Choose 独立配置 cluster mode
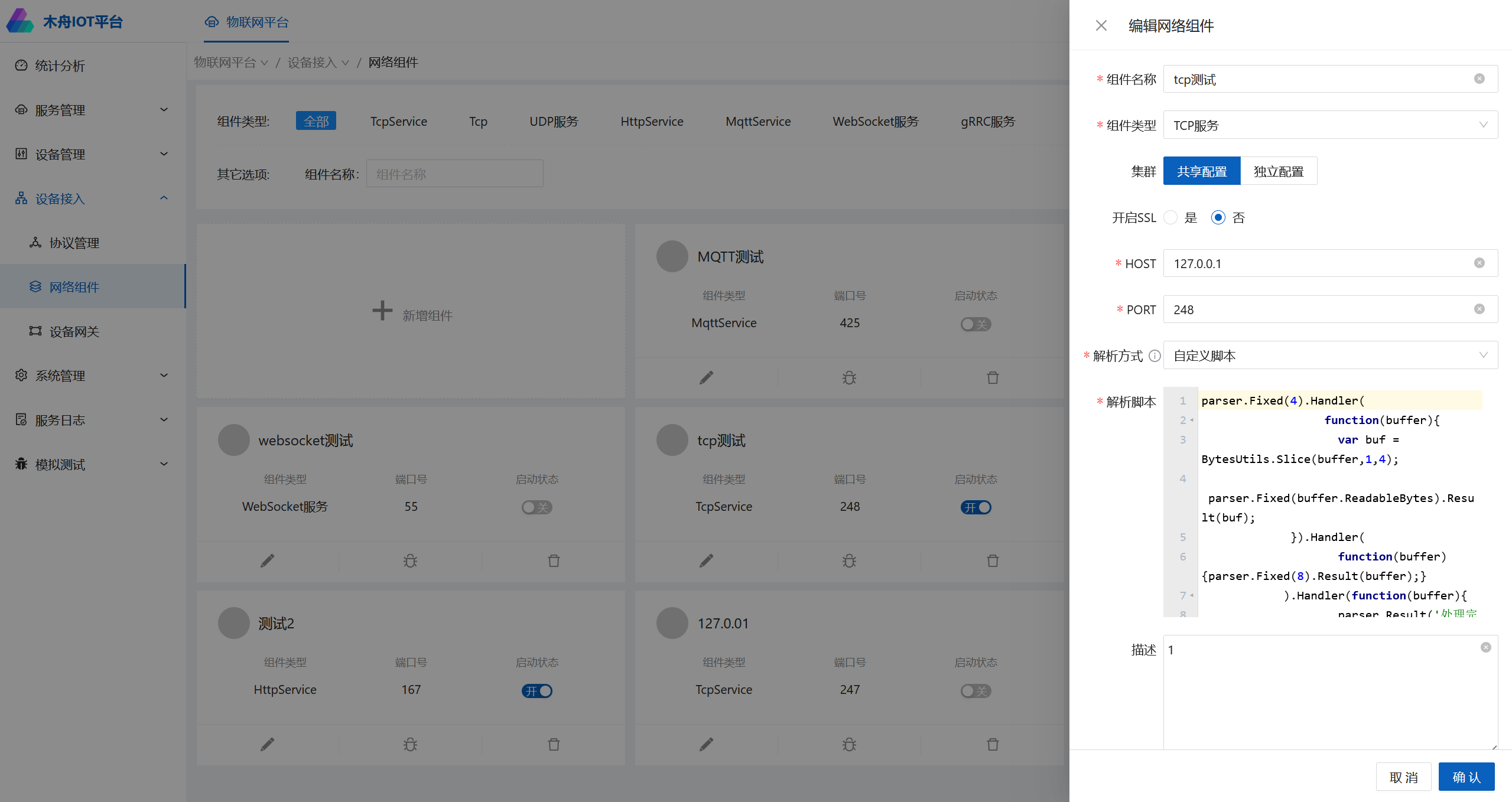The width and height of the screenshot is (1512, 802). click(x=1279, y=171)
